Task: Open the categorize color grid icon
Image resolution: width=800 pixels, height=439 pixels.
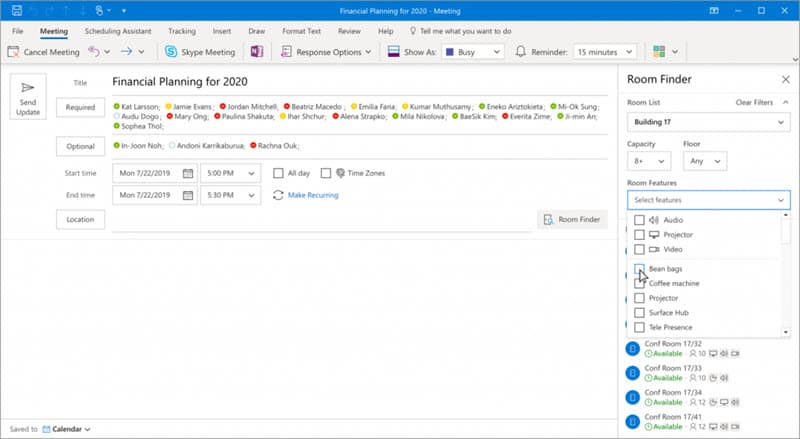Action: [659, 52]
